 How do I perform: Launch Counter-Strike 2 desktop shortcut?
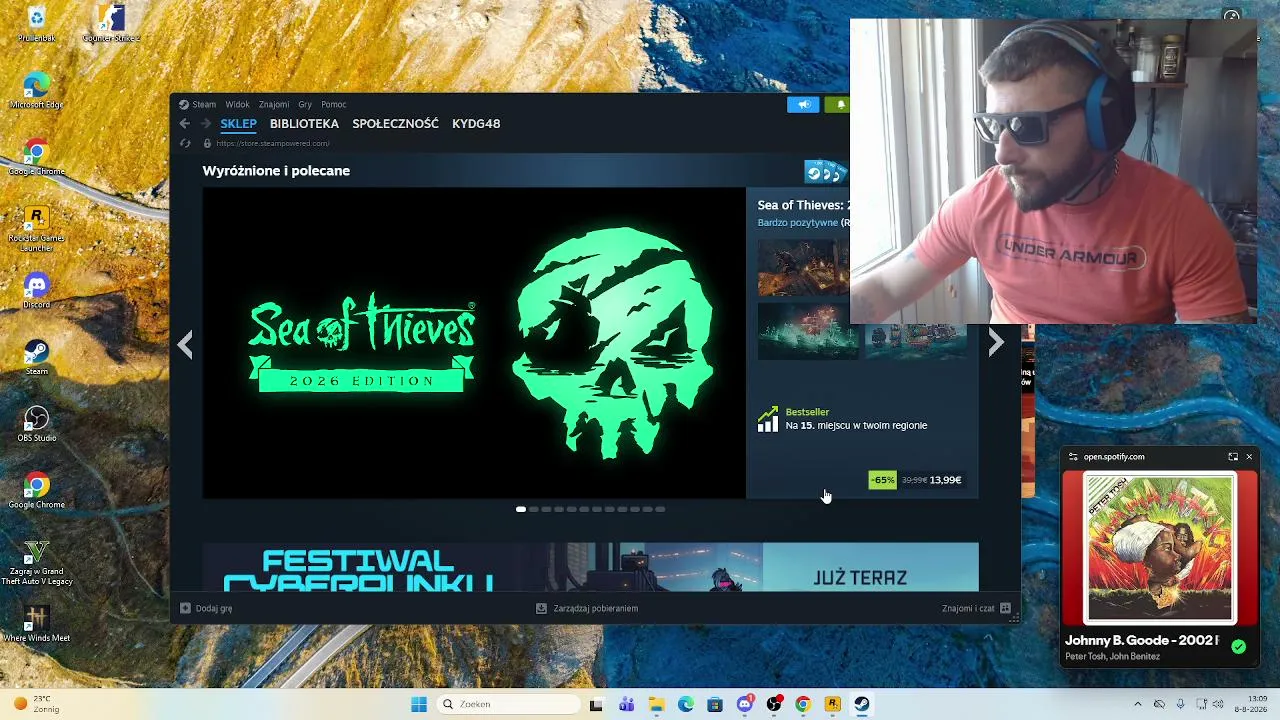tap(111, 23)
